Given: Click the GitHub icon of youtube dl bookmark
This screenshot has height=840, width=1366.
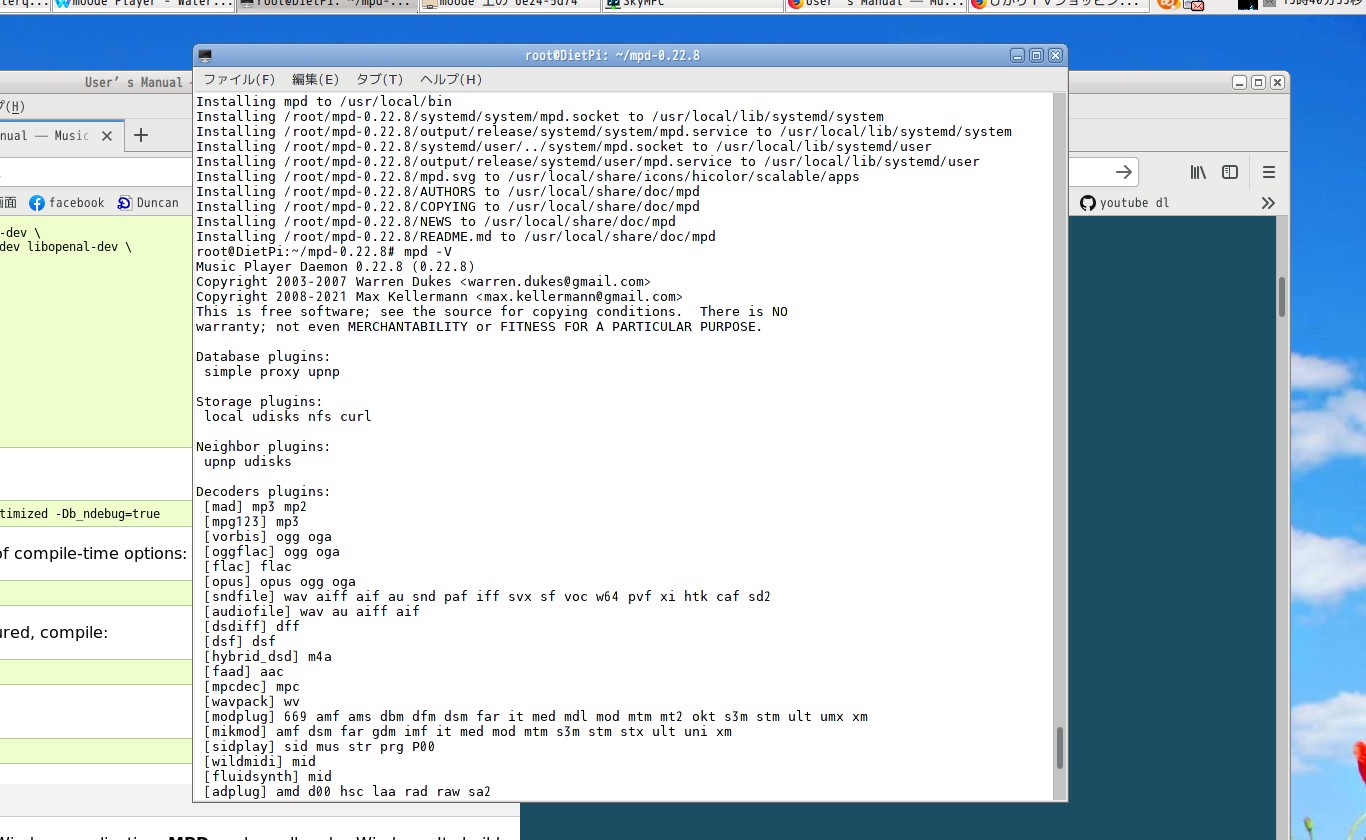Looking at the screenshot, I should tap(1088, 203).
